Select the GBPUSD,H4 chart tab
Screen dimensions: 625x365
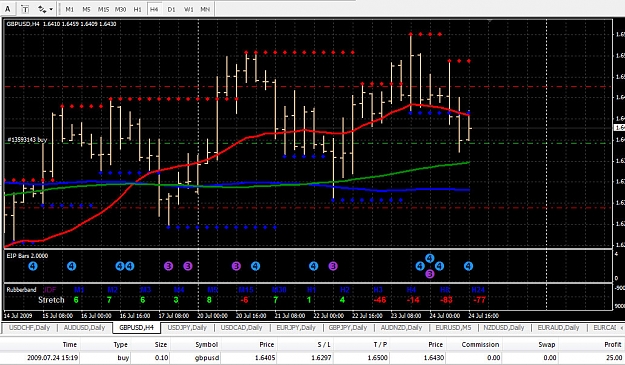tap(136, 328)
